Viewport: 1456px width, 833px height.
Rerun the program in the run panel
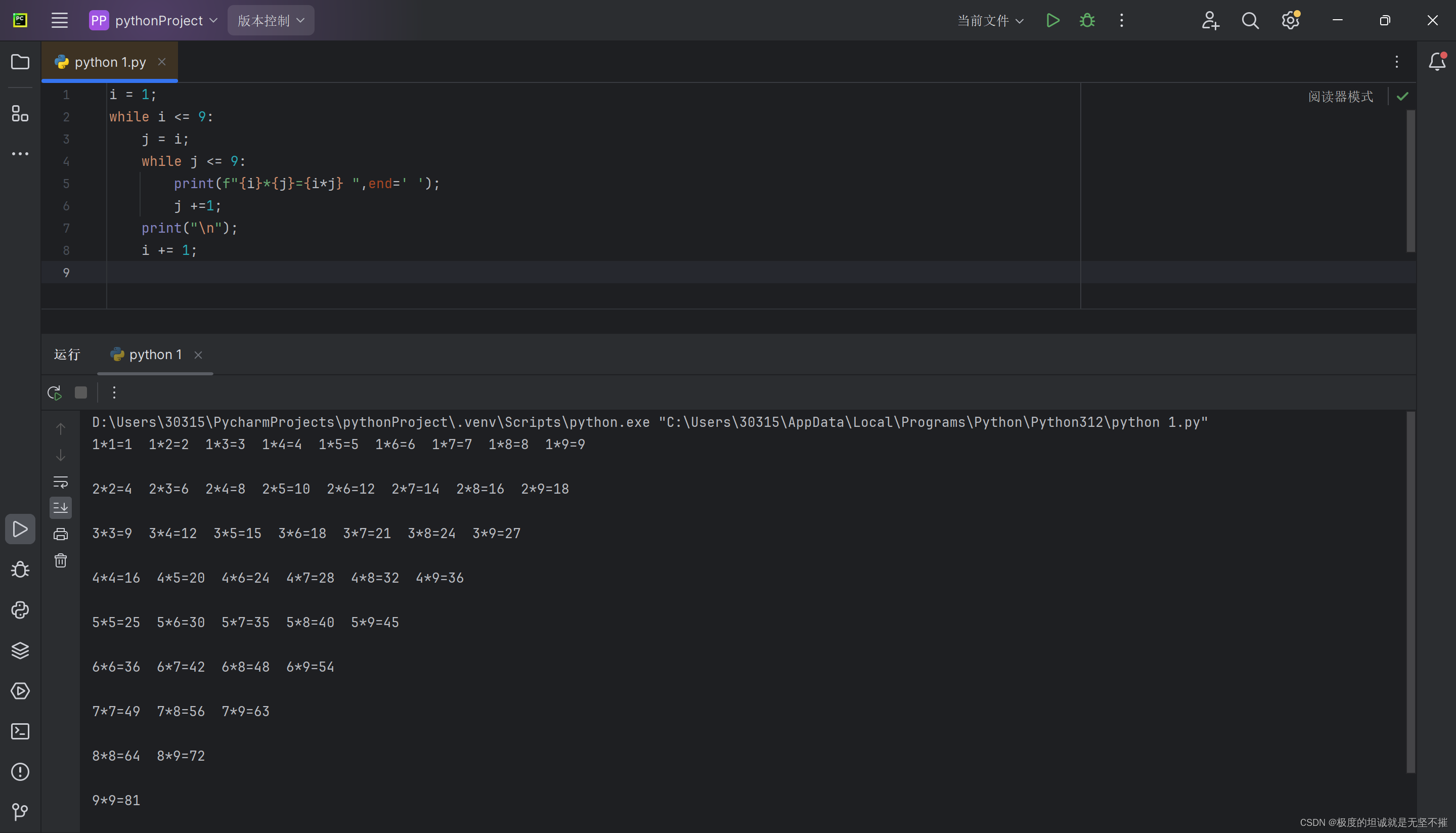[54, 392]
